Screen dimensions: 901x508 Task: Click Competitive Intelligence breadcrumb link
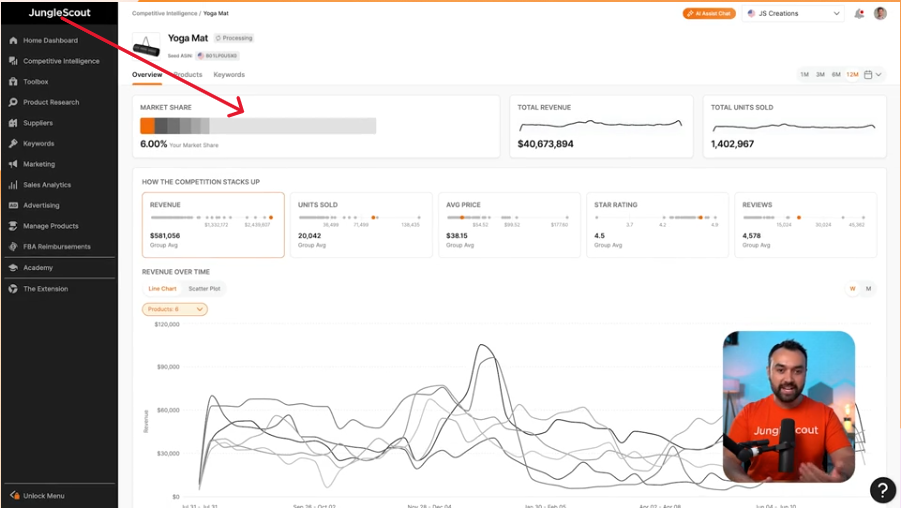(164, 13)
